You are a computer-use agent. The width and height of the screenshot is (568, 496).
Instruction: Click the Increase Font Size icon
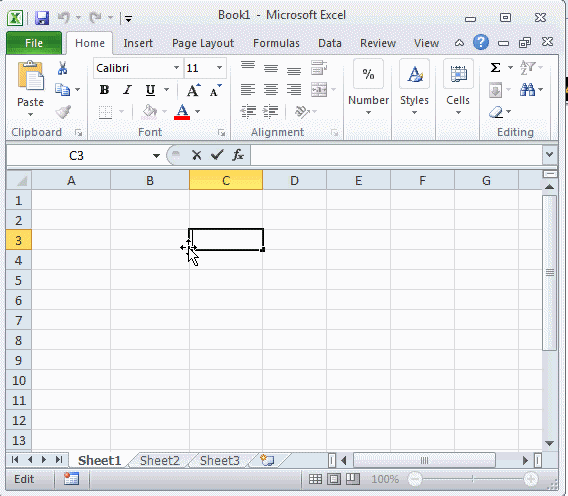tap(193, 90)
